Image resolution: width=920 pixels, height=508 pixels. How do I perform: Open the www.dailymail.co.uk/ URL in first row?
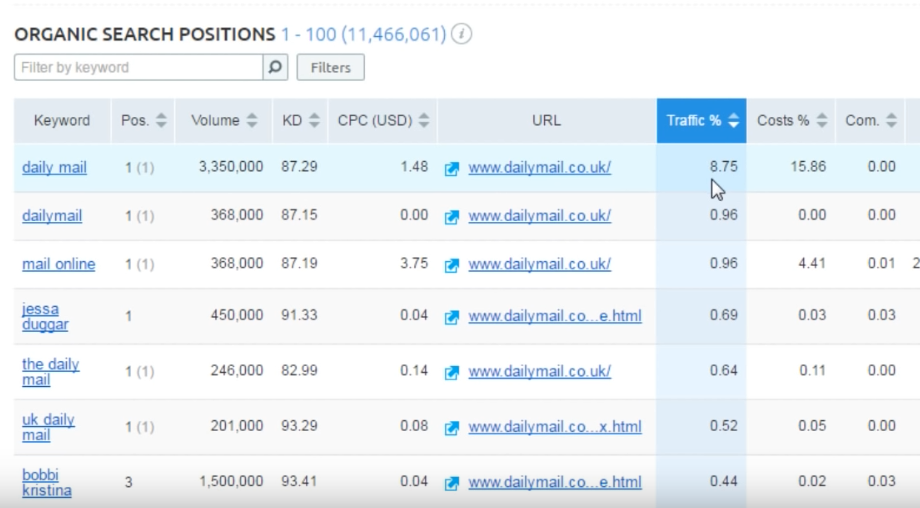540,168
